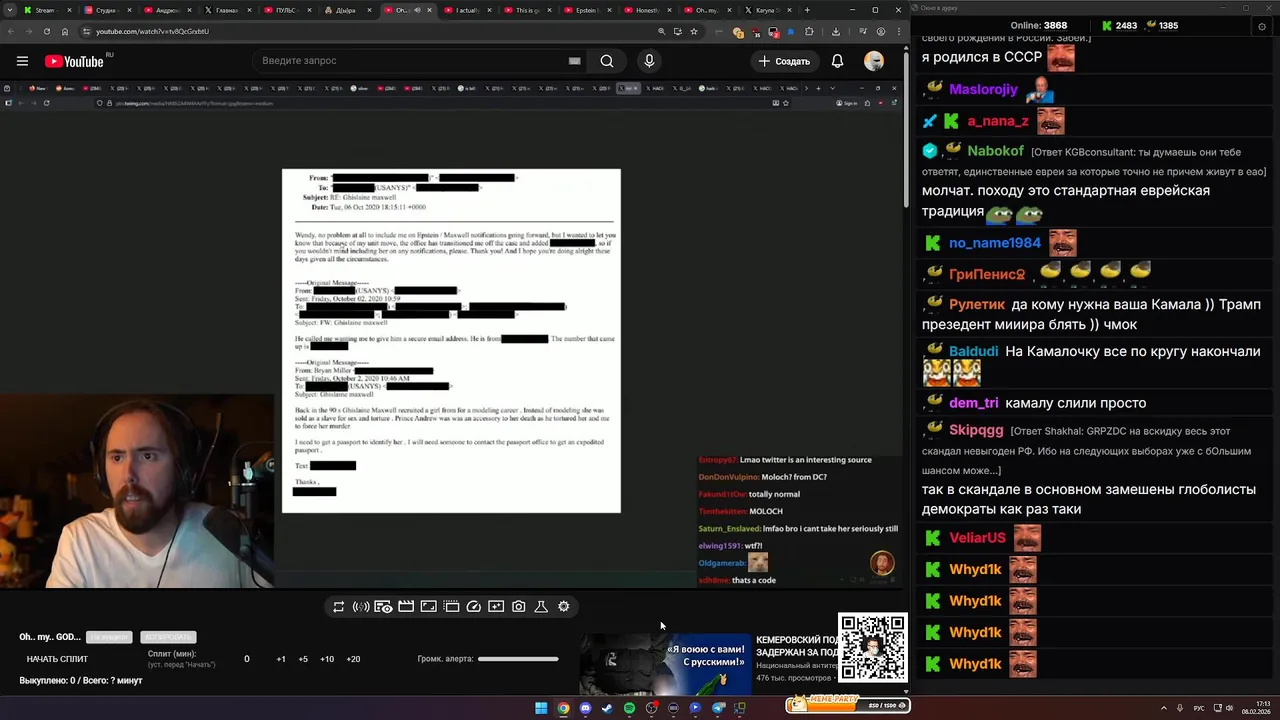Click username no_name1984 in chat
1280x720 pixels.
pos(994,243)
